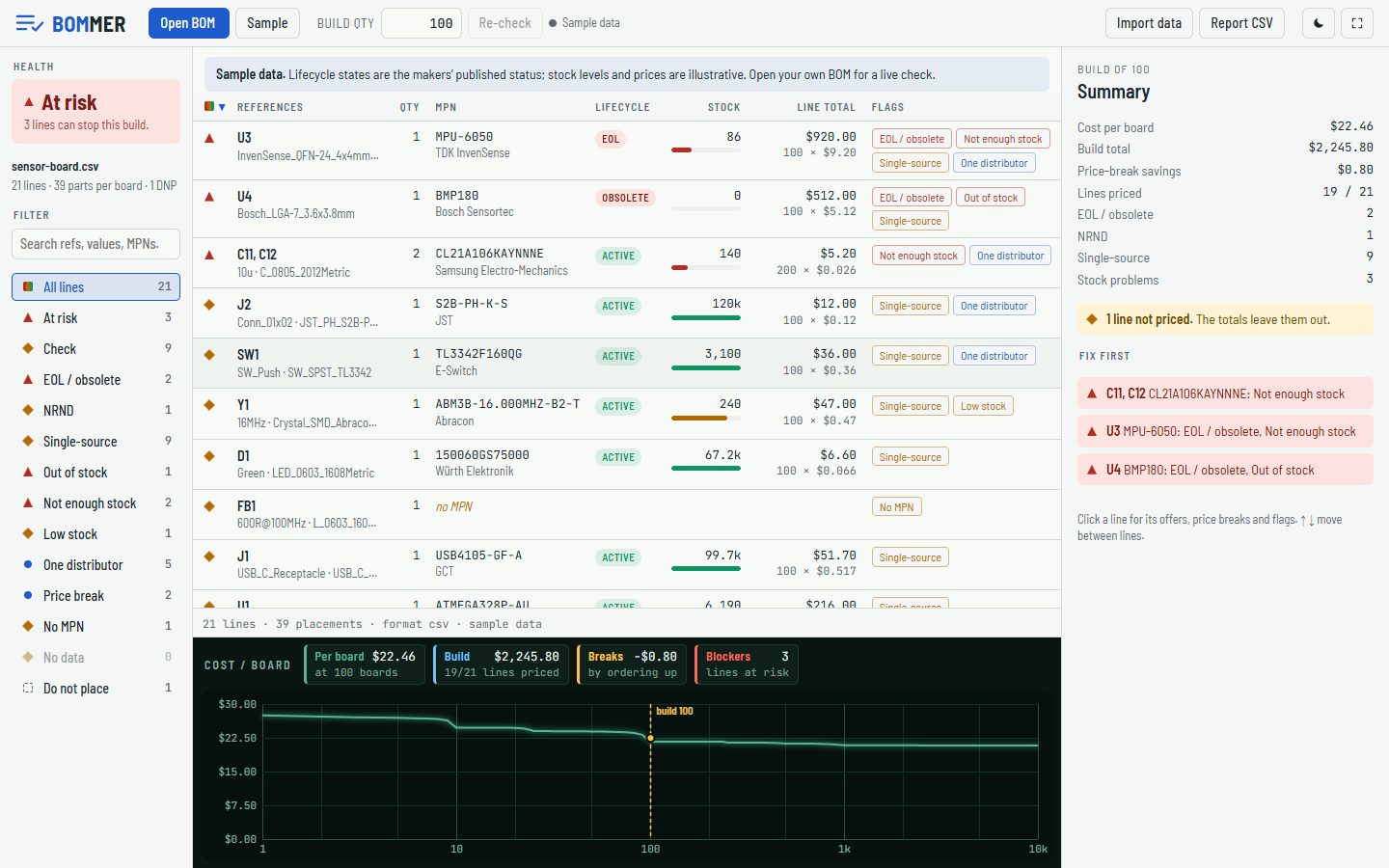Filter by Check lines
This screenshot has height=868, width=1389.
coord(95,348)
